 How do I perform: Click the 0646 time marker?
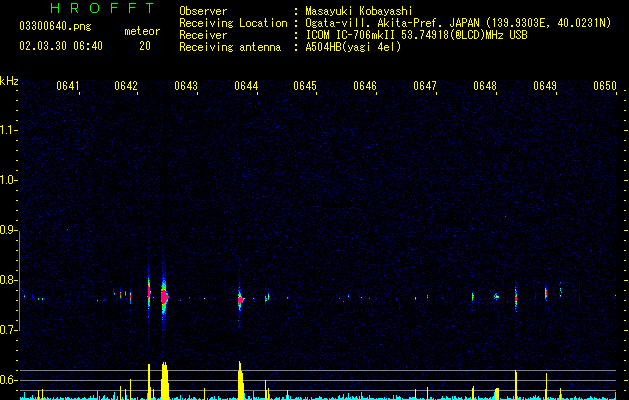365,86
